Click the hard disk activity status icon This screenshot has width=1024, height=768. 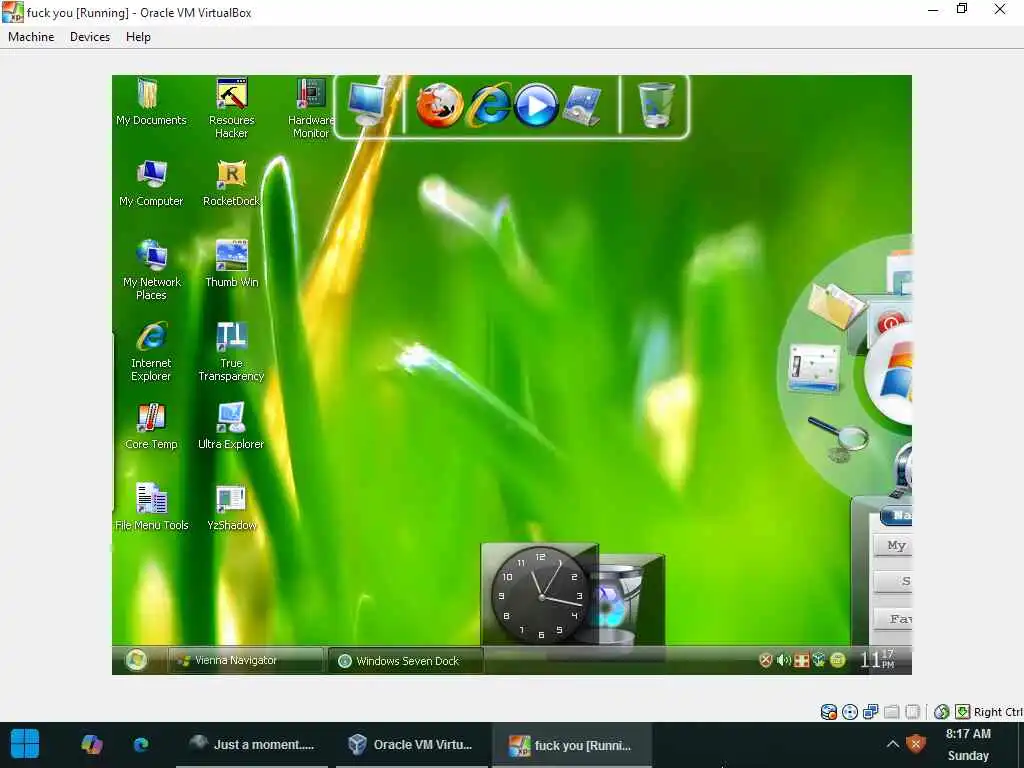point(829,712)
